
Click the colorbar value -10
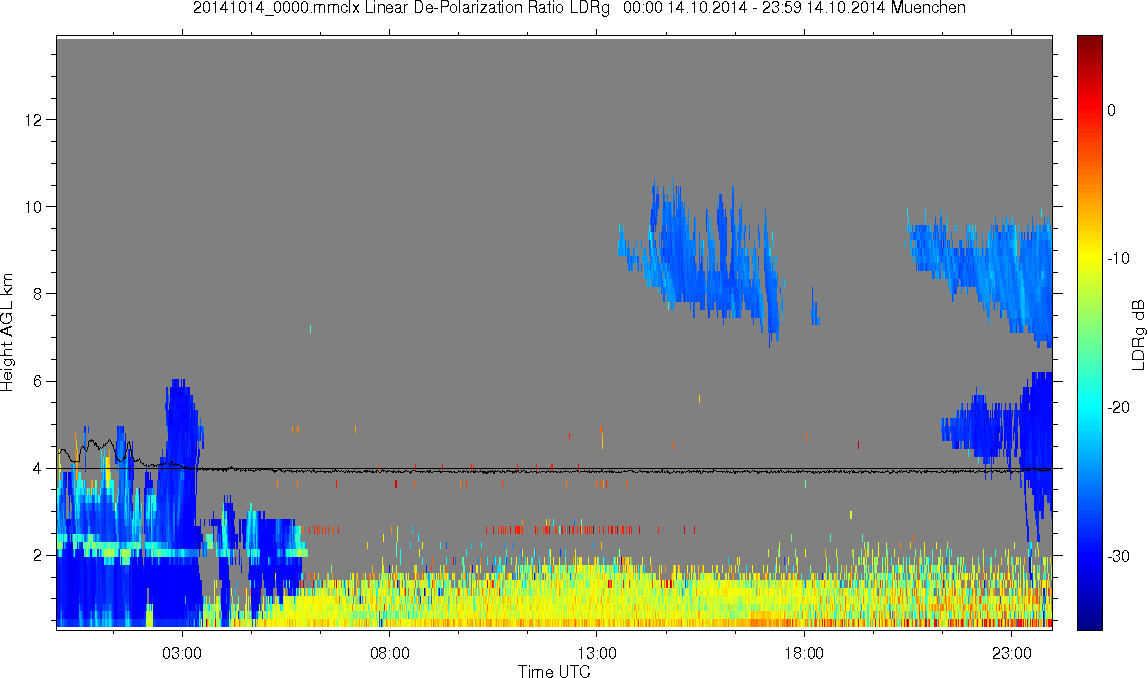pyautogui.click(x=1118, y=258)
